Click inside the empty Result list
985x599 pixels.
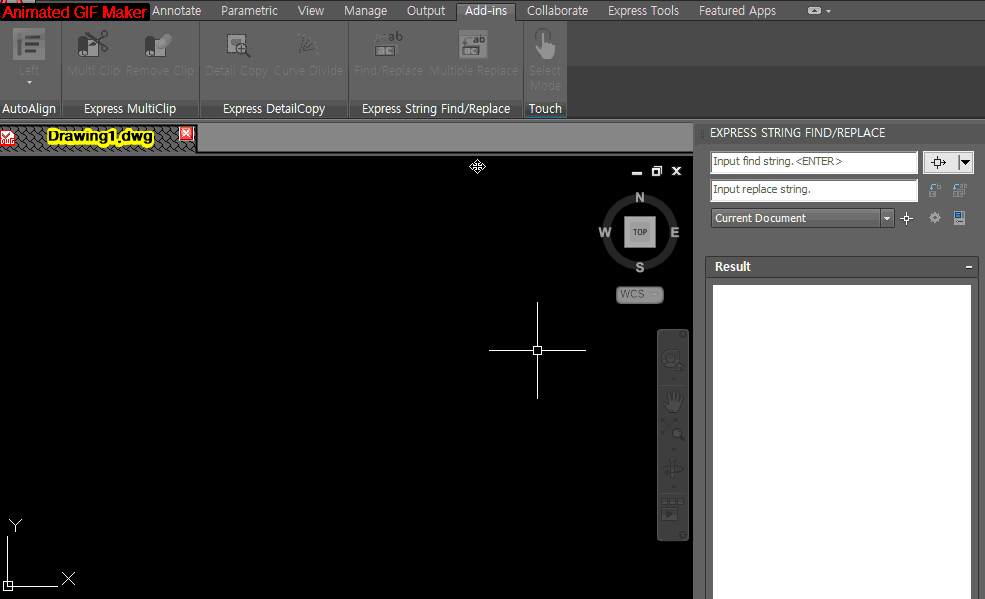coord(842,441)
